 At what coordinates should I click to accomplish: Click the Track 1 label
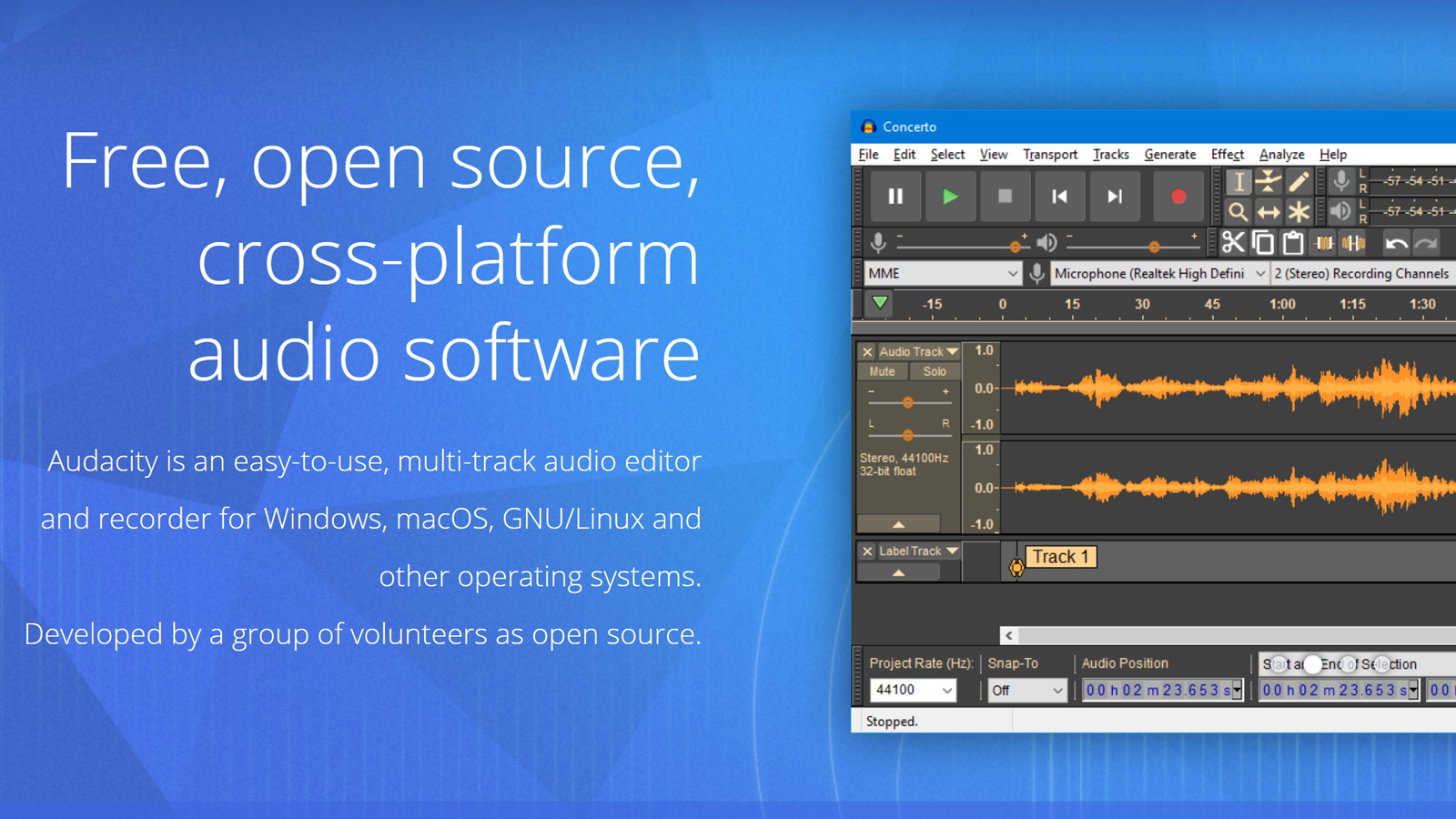1060,557
